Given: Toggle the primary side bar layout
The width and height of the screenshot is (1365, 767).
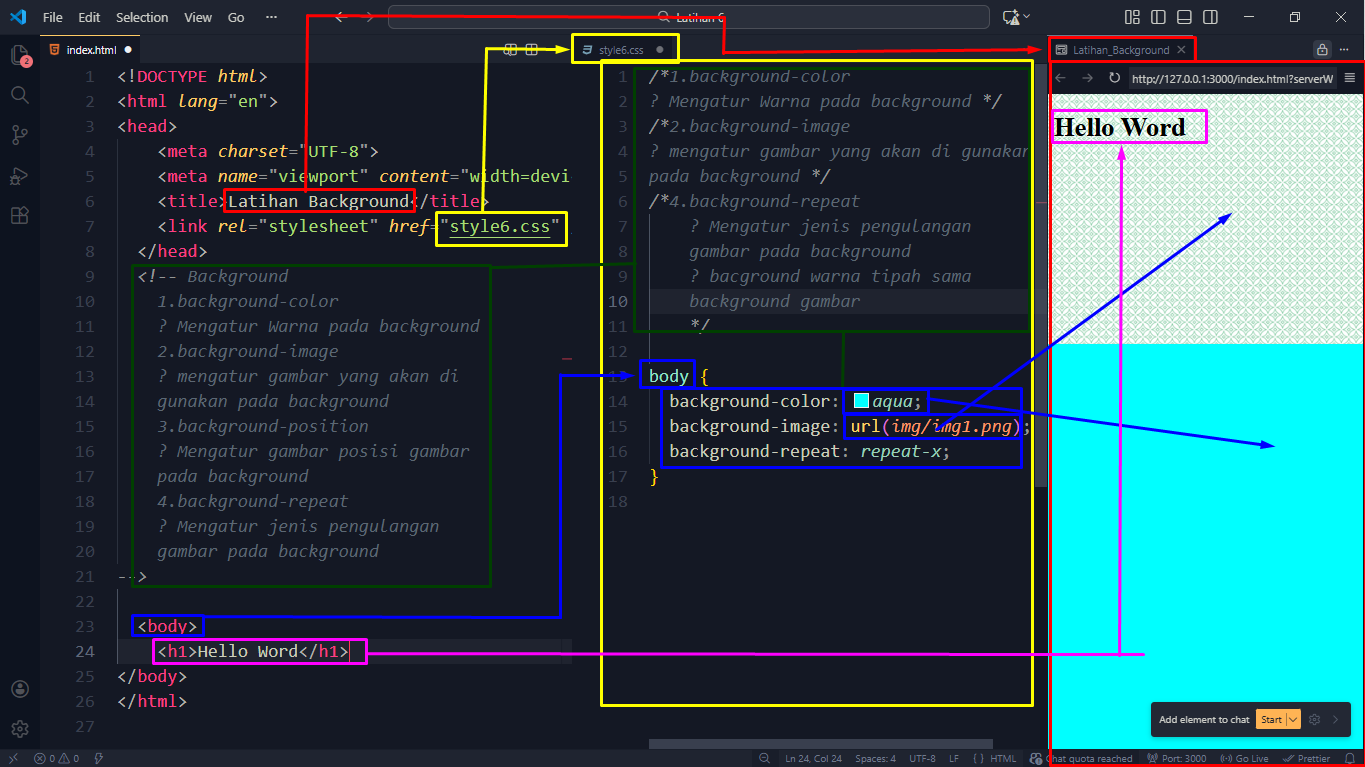Looking at the screenshot, I should [x=1158, y=17].
